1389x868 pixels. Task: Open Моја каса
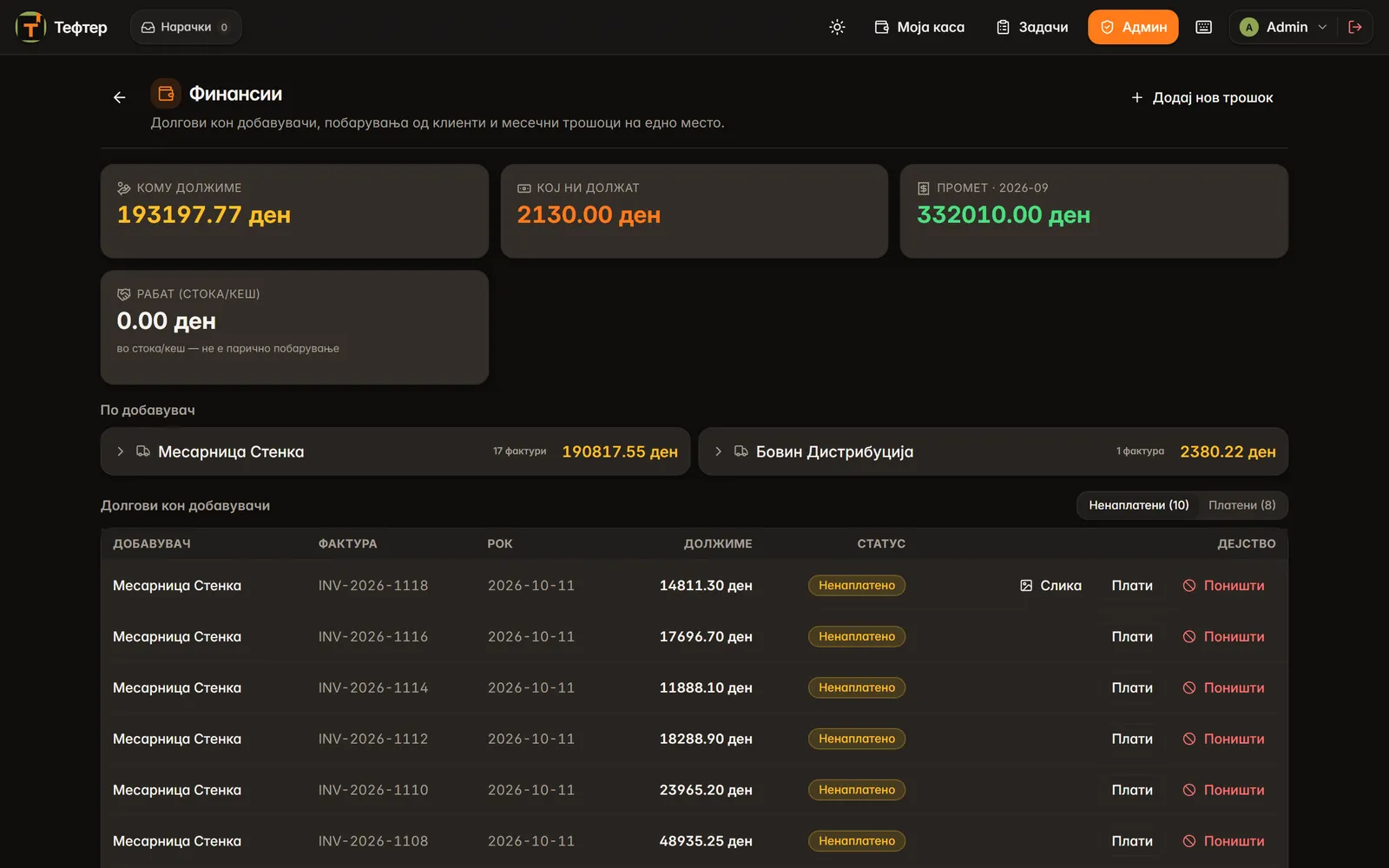(x=919, y=27)
